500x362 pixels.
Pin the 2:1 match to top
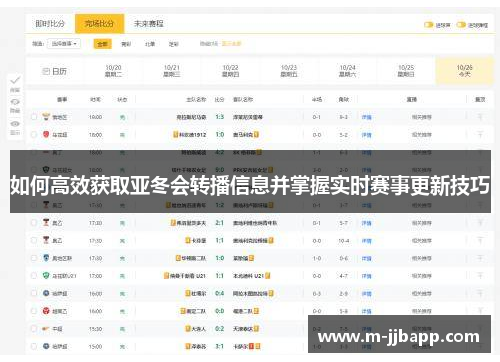coord(480,223)
